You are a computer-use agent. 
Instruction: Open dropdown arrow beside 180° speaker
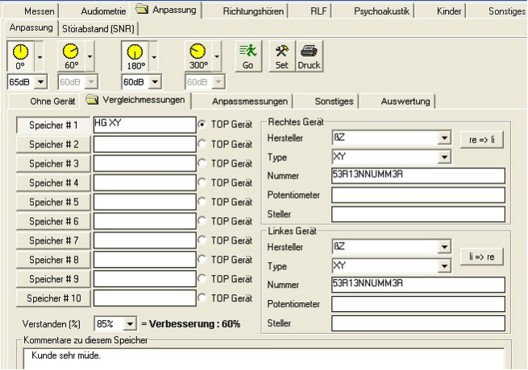click(x=154, y=56)
